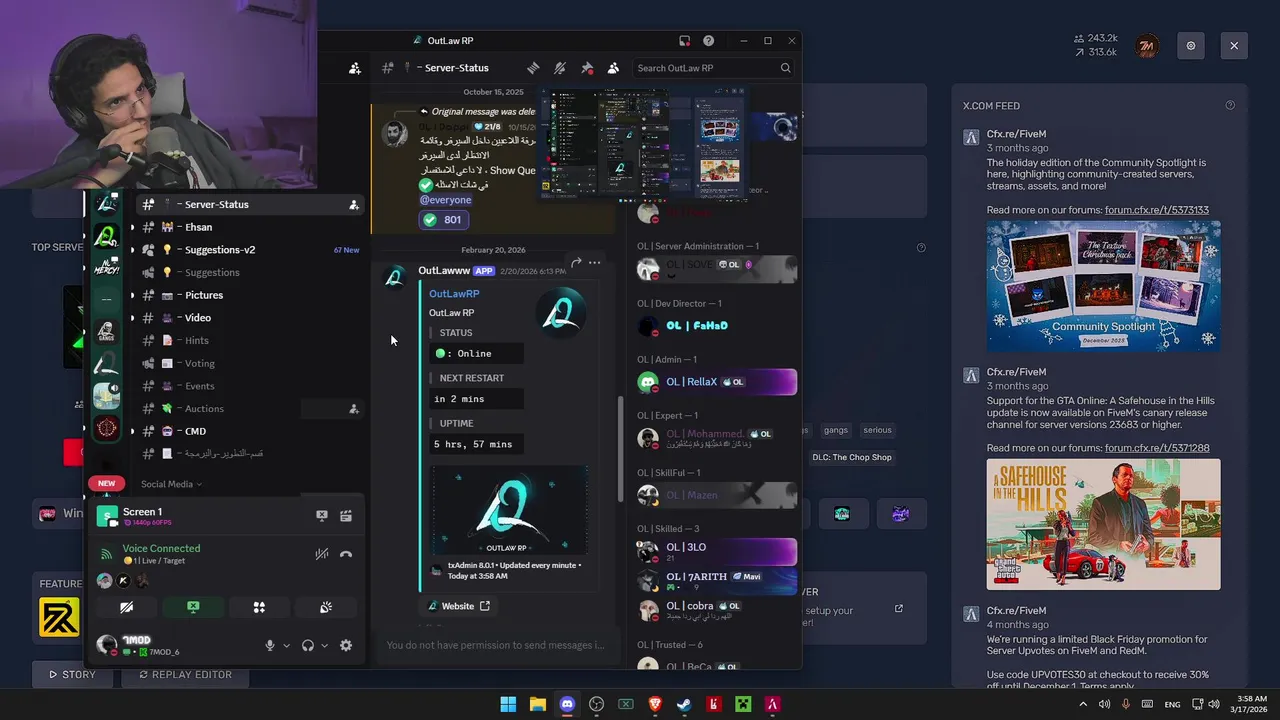This screenshot has width=1280, height=720.
Task: Open member OL | FaHaD profile
Action: 716,326
